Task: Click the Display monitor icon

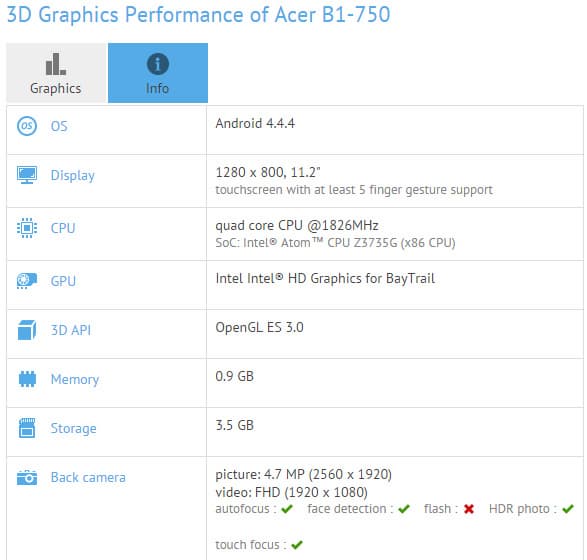Action: pyautogui.click(x=27, y=175)
